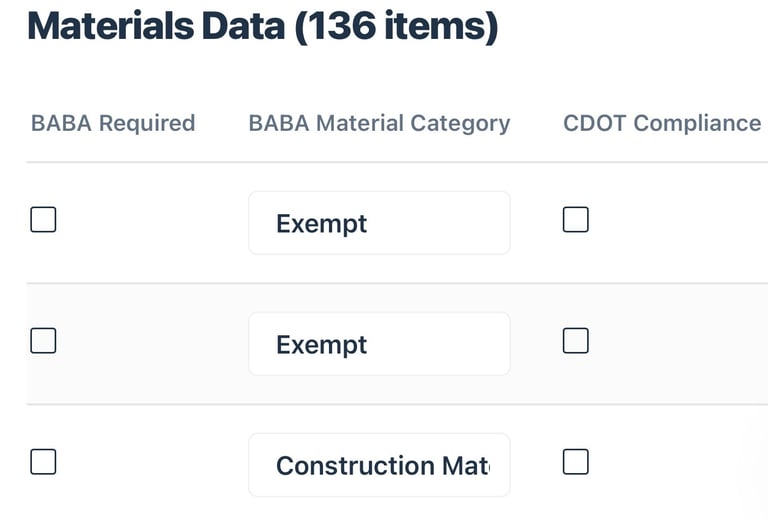Screen dimensions: 768x519
Task: Check CDOT Compliance in the first row
Action: point(575,220)
